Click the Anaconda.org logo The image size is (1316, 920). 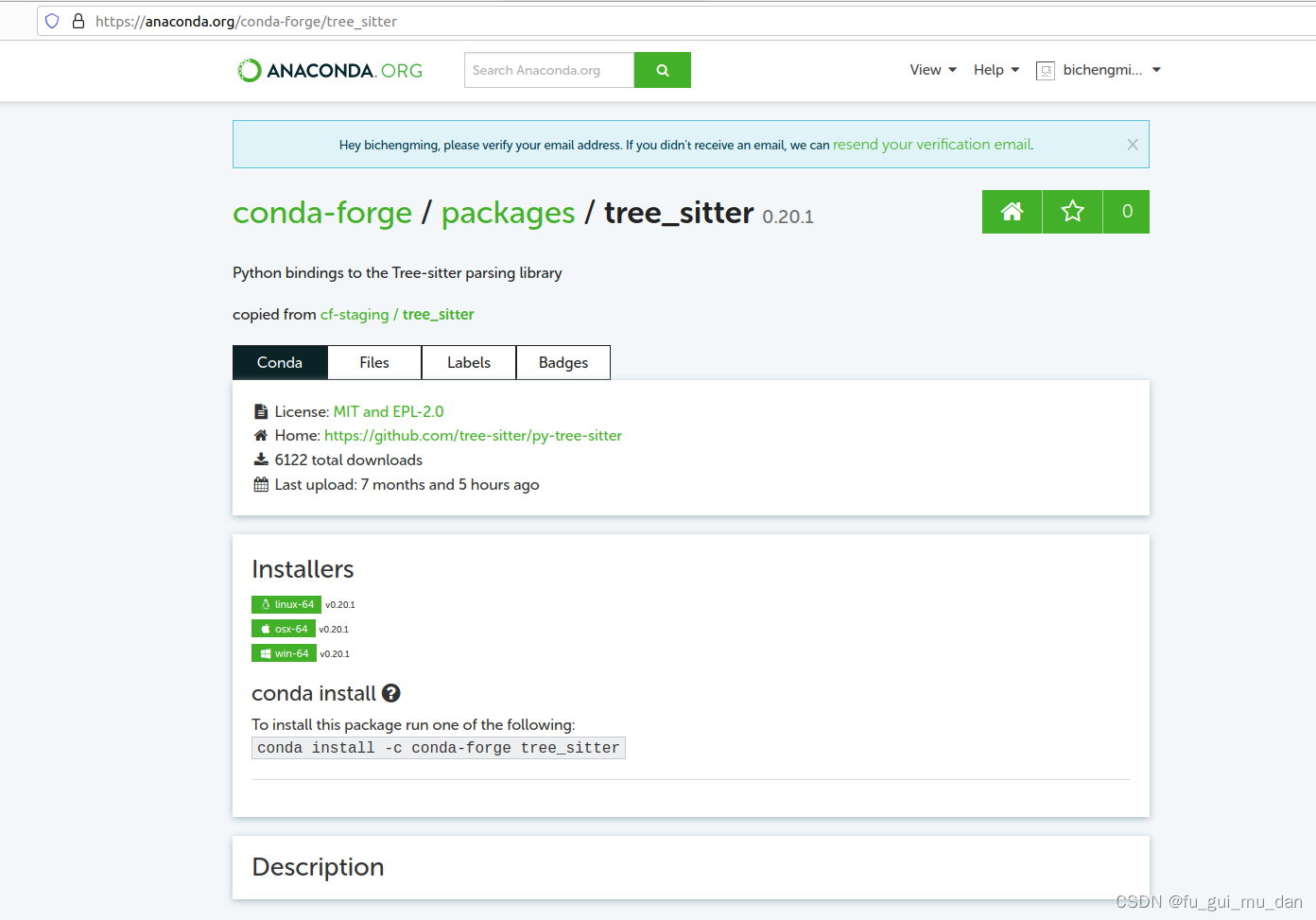click(x=330, y=70)
